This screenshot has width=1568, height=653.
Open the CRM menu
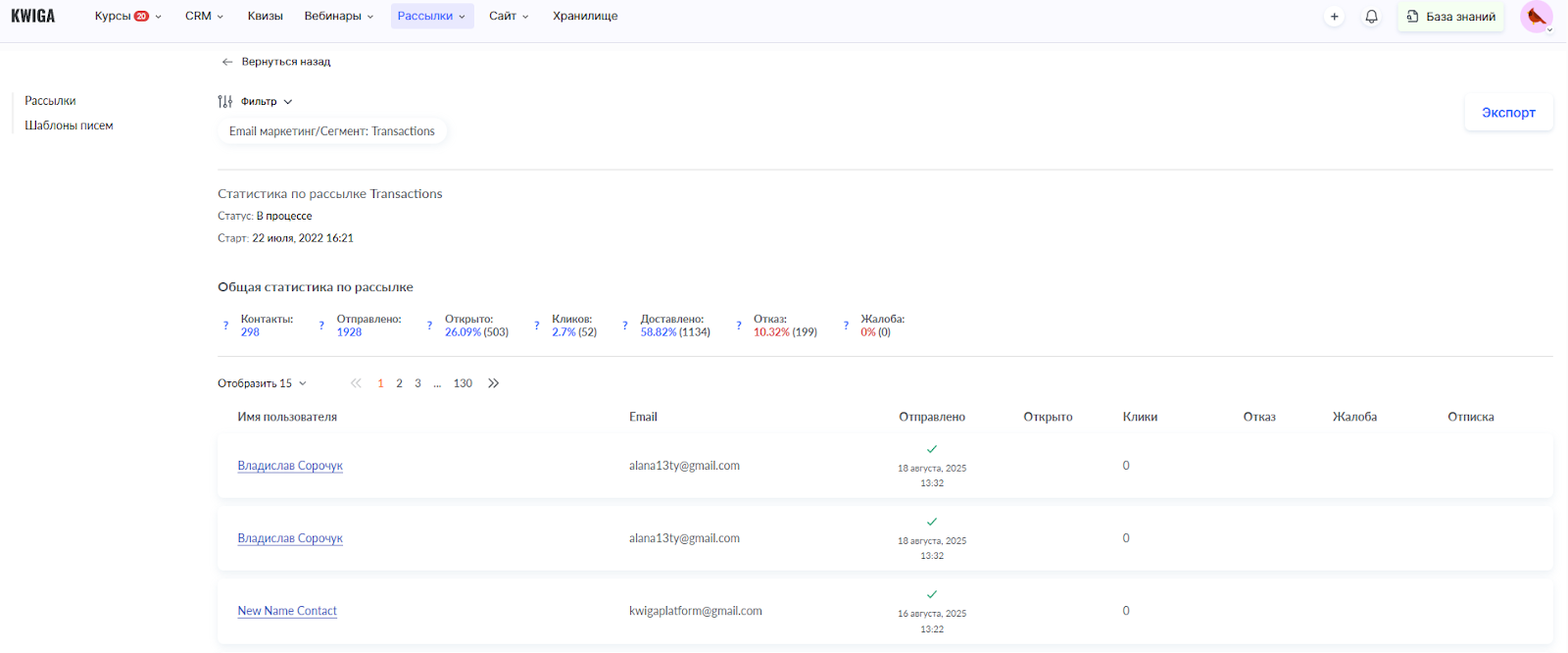tap(204, 17)
